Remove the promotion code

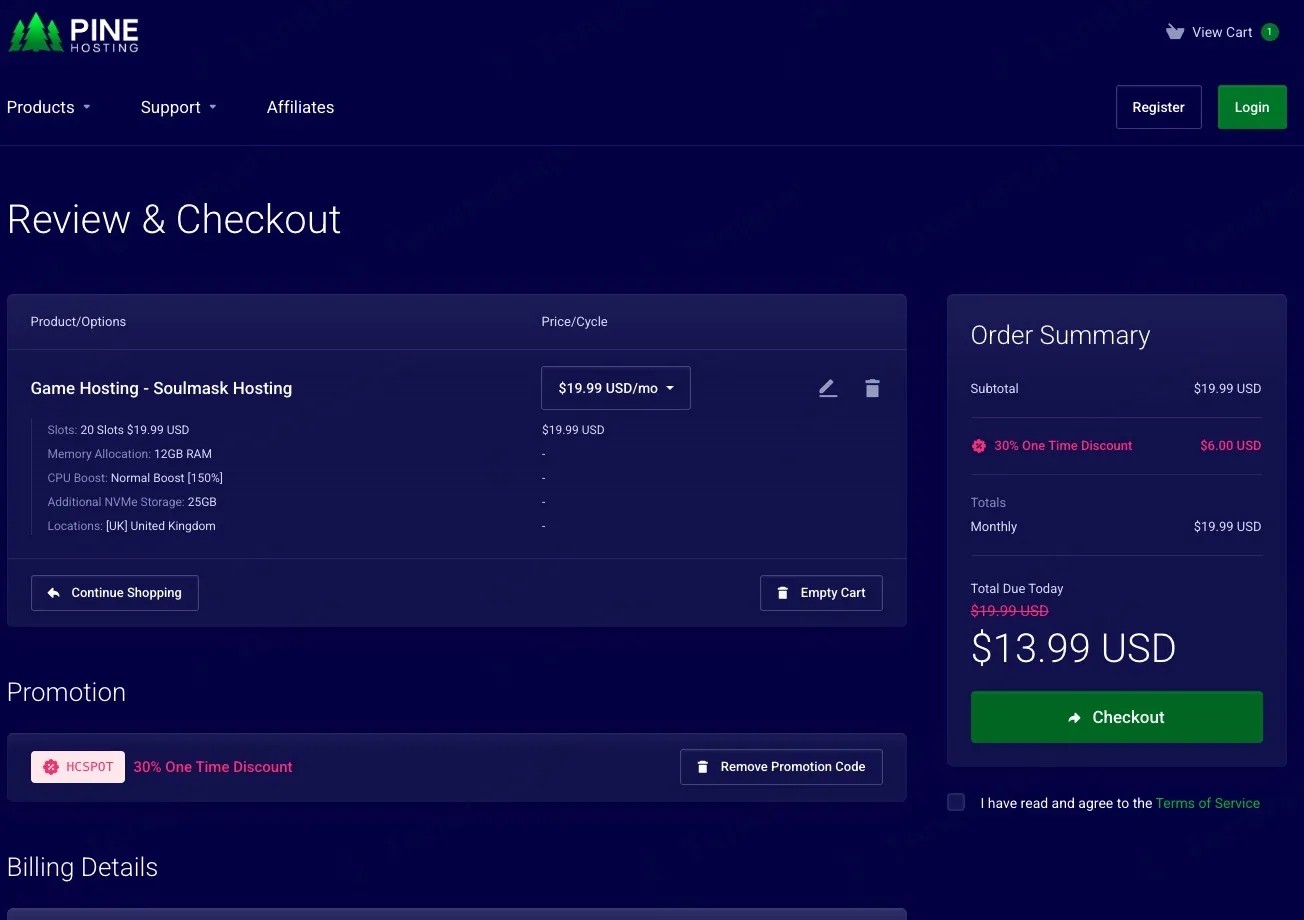[x=781, y=767]
